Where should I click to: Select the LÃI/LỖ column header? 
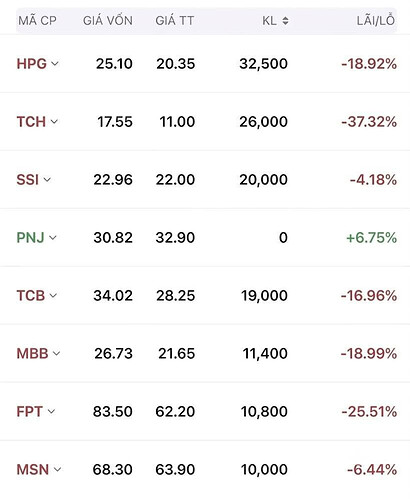376,20
